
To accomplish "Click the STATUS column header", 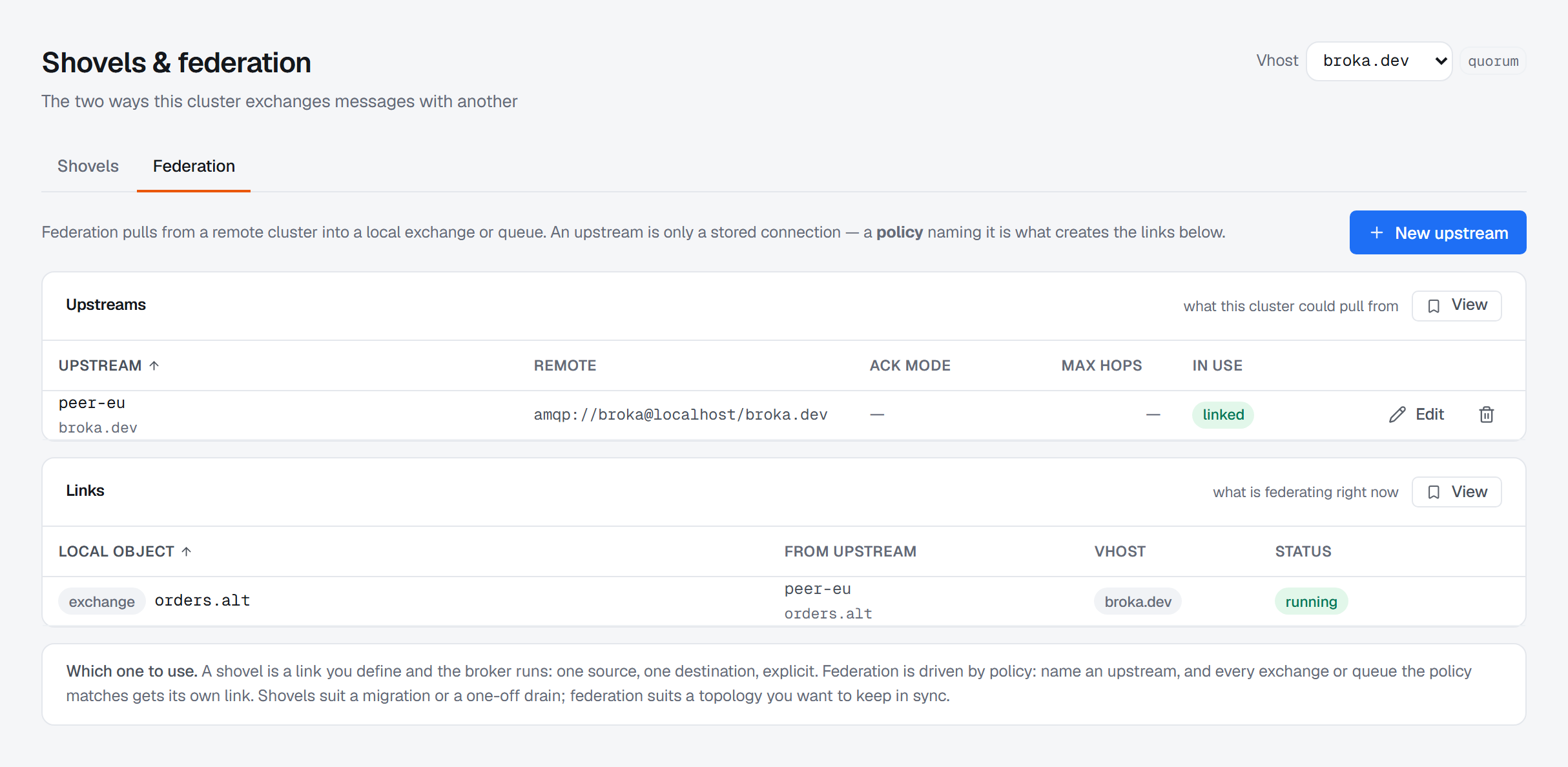I will pos(1303,551).
